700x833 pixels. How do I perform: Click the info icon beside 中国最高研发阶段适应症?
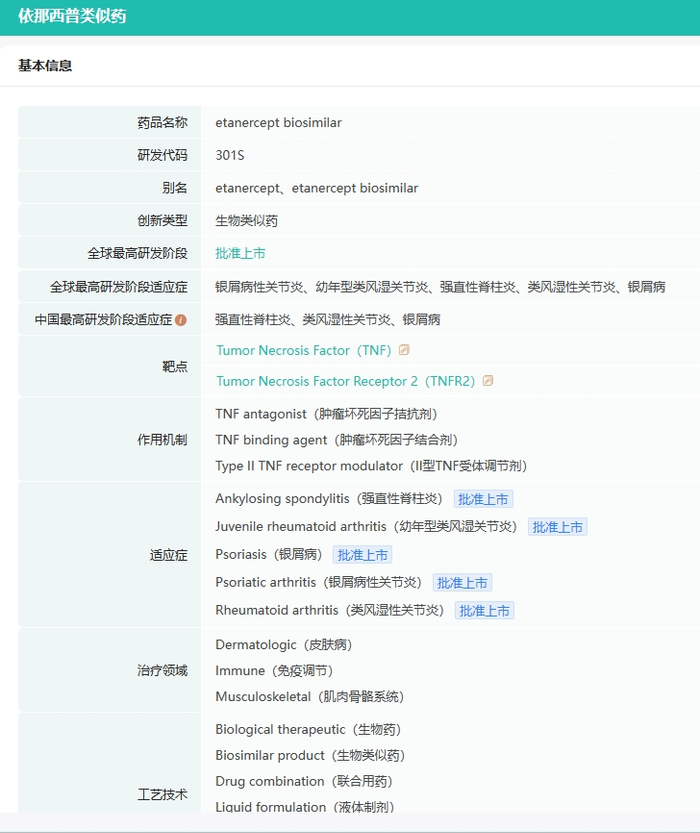pos(181,320)
